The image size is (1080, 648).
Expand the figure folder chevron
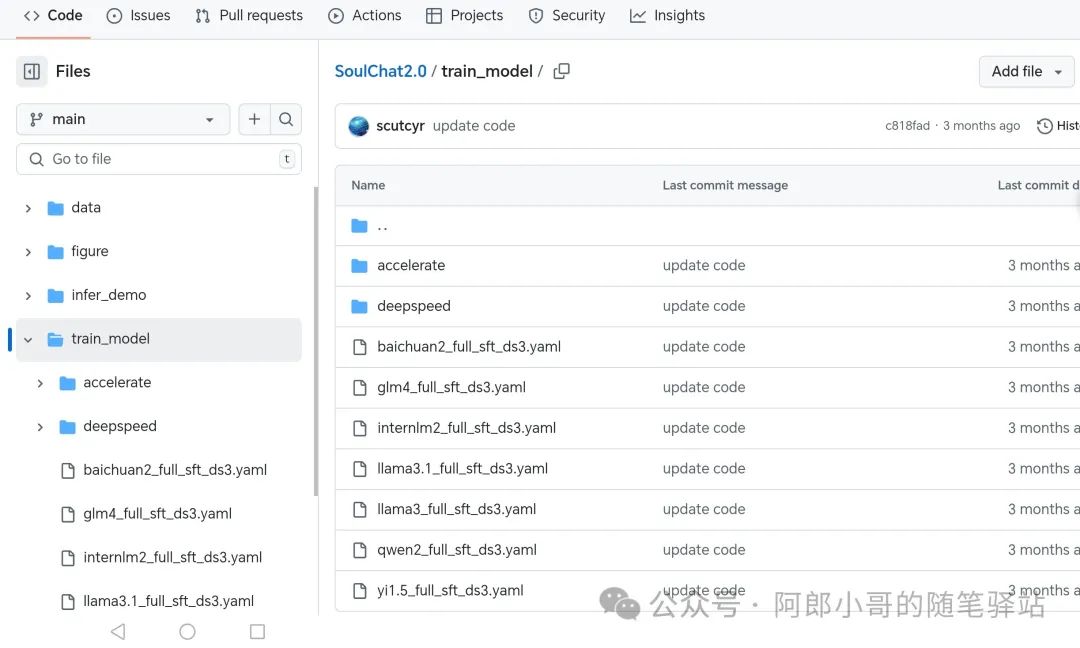28,252
